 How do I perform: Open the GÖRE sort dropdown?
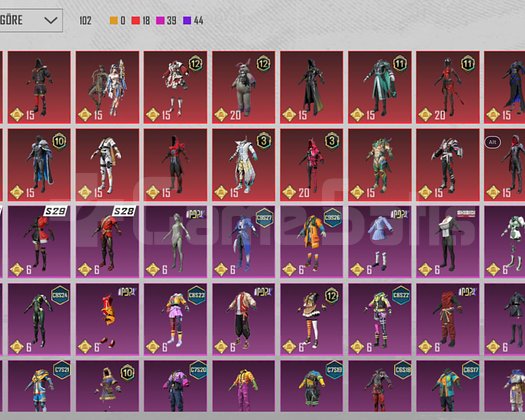[x=30, y=20]
